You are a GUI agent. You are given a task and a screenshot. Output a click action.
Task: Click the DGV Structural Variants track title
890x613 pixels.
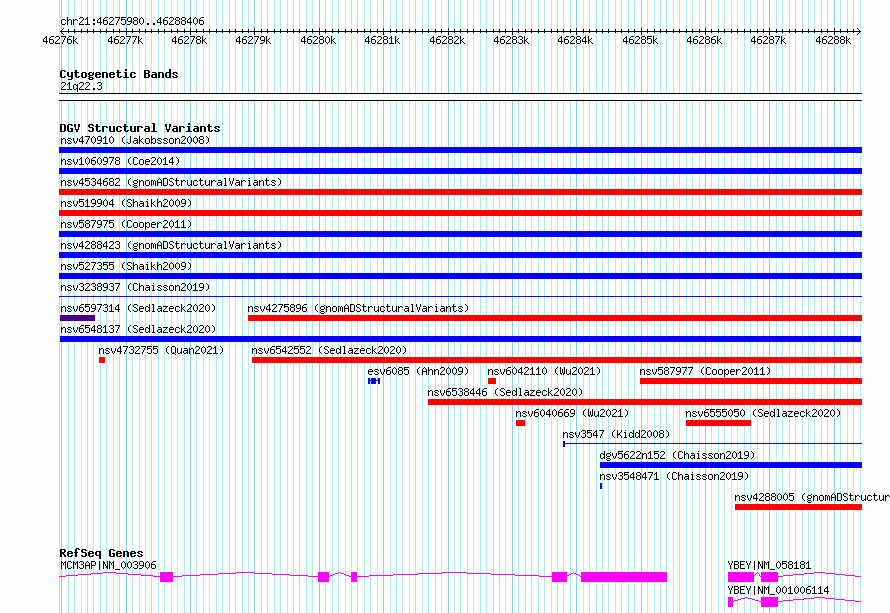point(140,128)
